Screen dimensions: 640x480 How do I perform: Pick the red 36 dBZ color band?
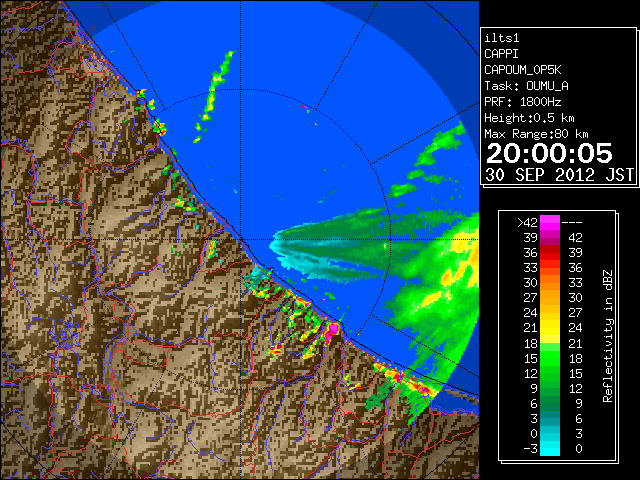point(550,253)
